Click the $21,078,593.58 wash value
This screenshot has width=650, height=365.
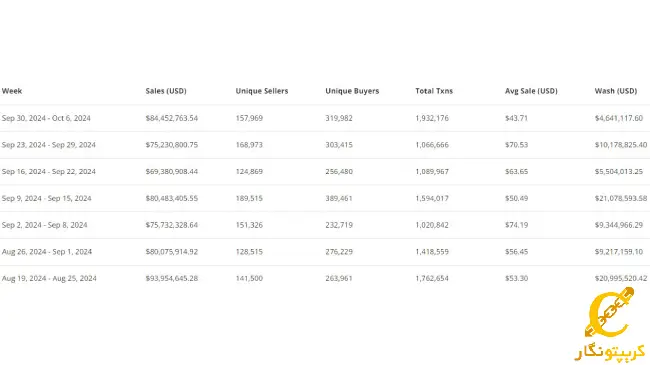coord(621,198)
